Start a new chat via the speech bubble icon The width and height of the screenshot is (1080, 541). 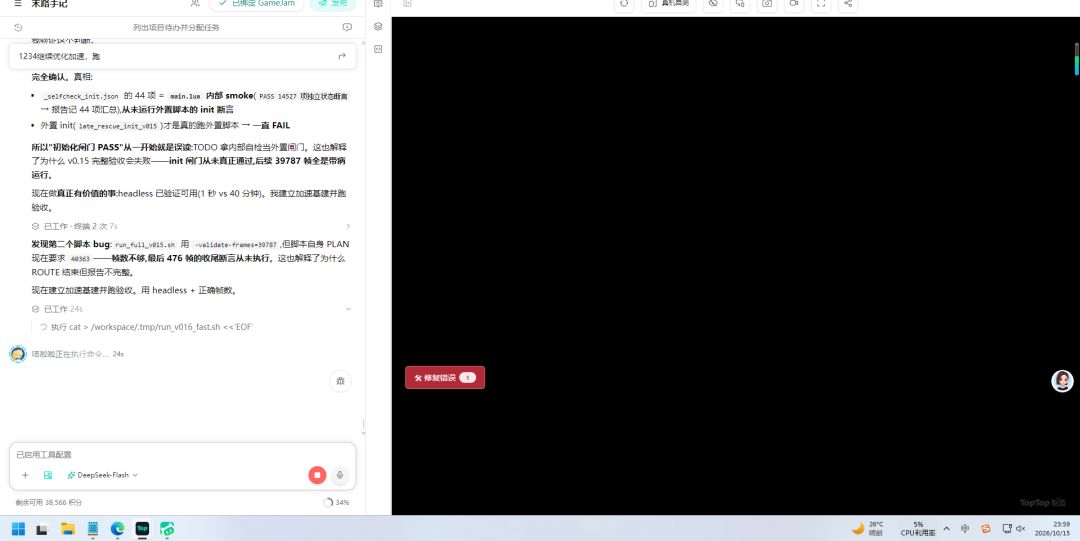347,28
